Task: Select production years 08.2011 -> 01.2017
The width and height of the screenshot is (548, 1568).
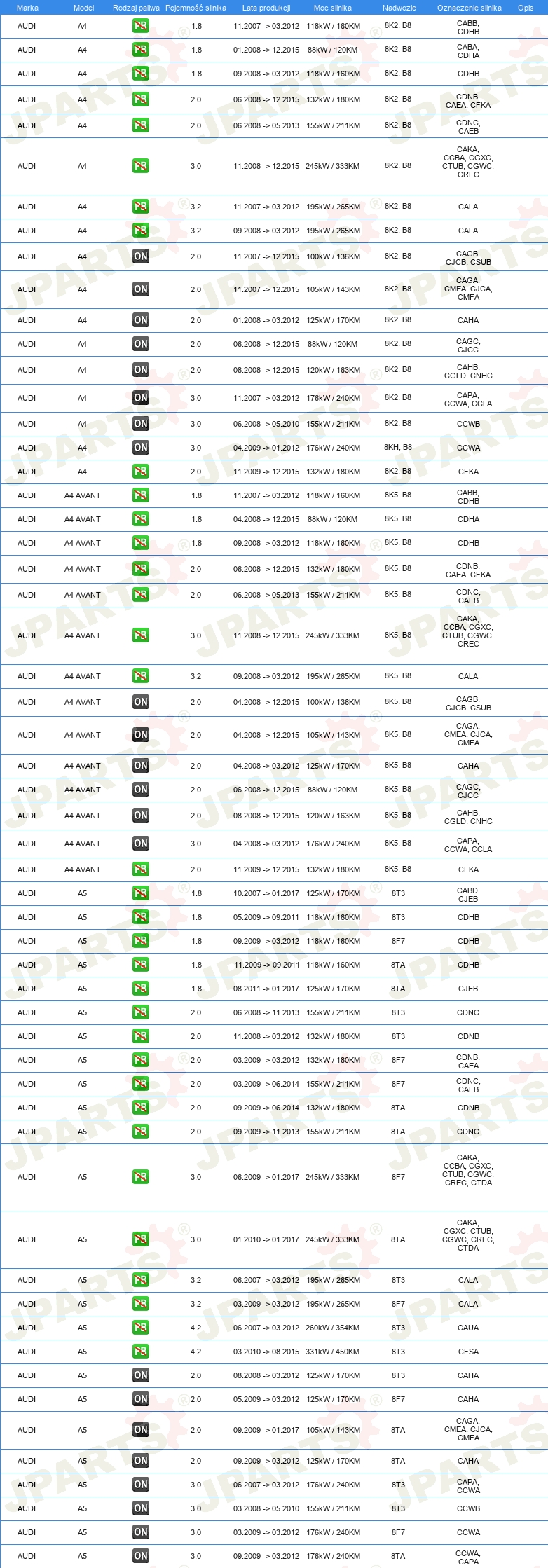Action: [266, 989]
